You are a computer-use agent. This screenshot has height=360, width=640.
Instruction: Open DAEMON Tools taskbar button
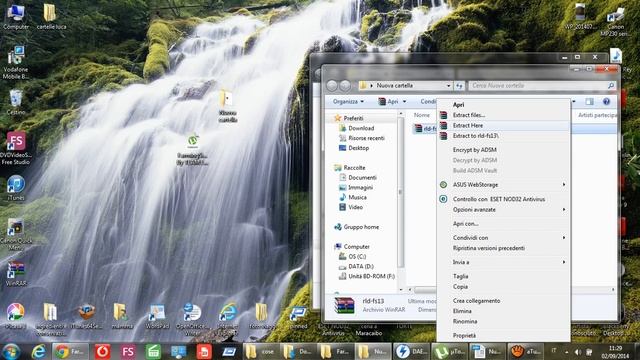[x=411, y=351]
